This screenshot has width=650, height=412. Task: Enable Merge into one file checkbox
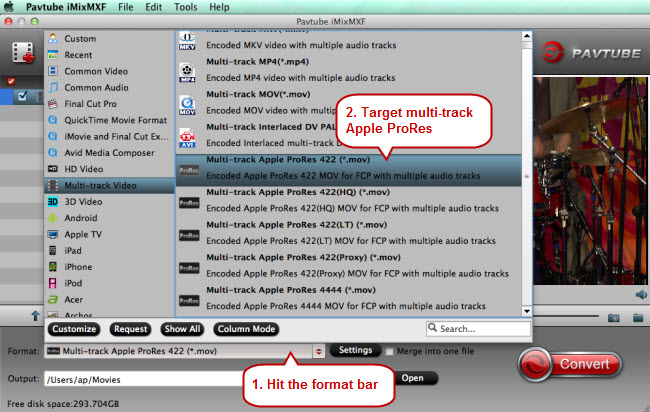(389, 351)
